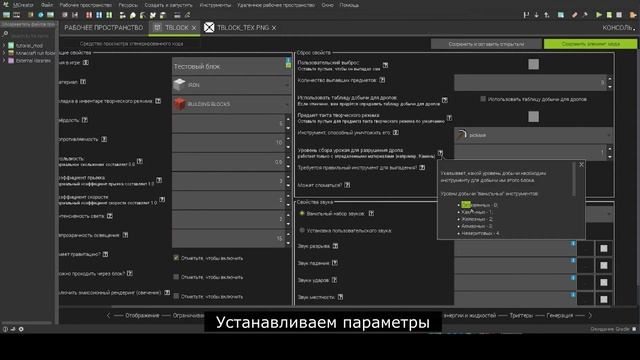Screen dimensions: 640x360
Task: Toggle emissive rendering checkbox
Action: click(x=176, y=296)
